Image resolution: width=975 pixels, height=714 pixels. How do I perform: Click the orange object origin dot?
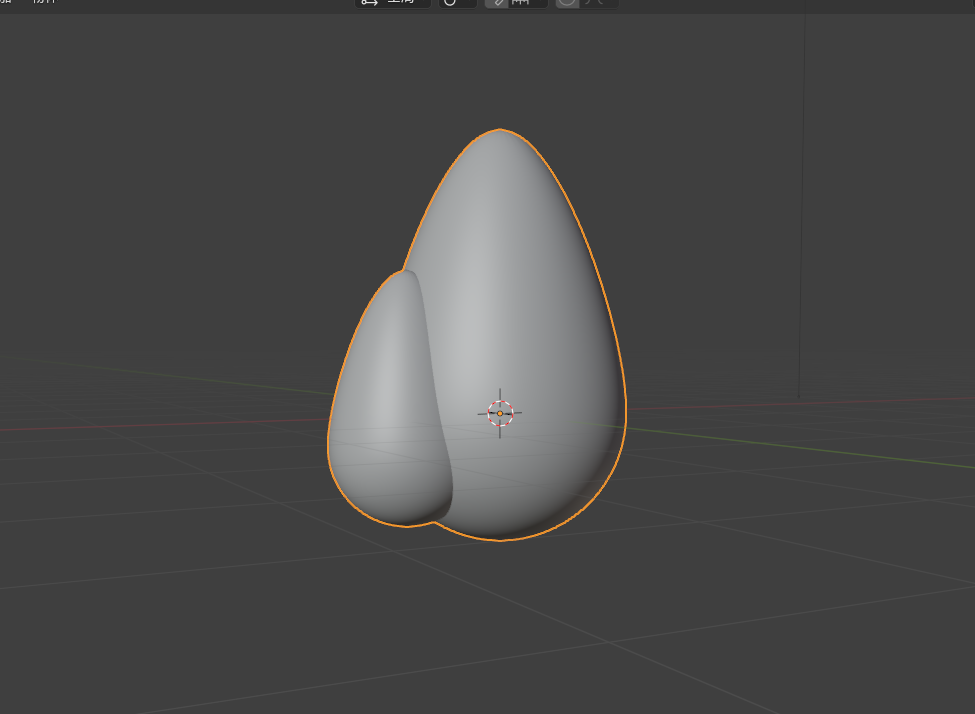(500, 413)
